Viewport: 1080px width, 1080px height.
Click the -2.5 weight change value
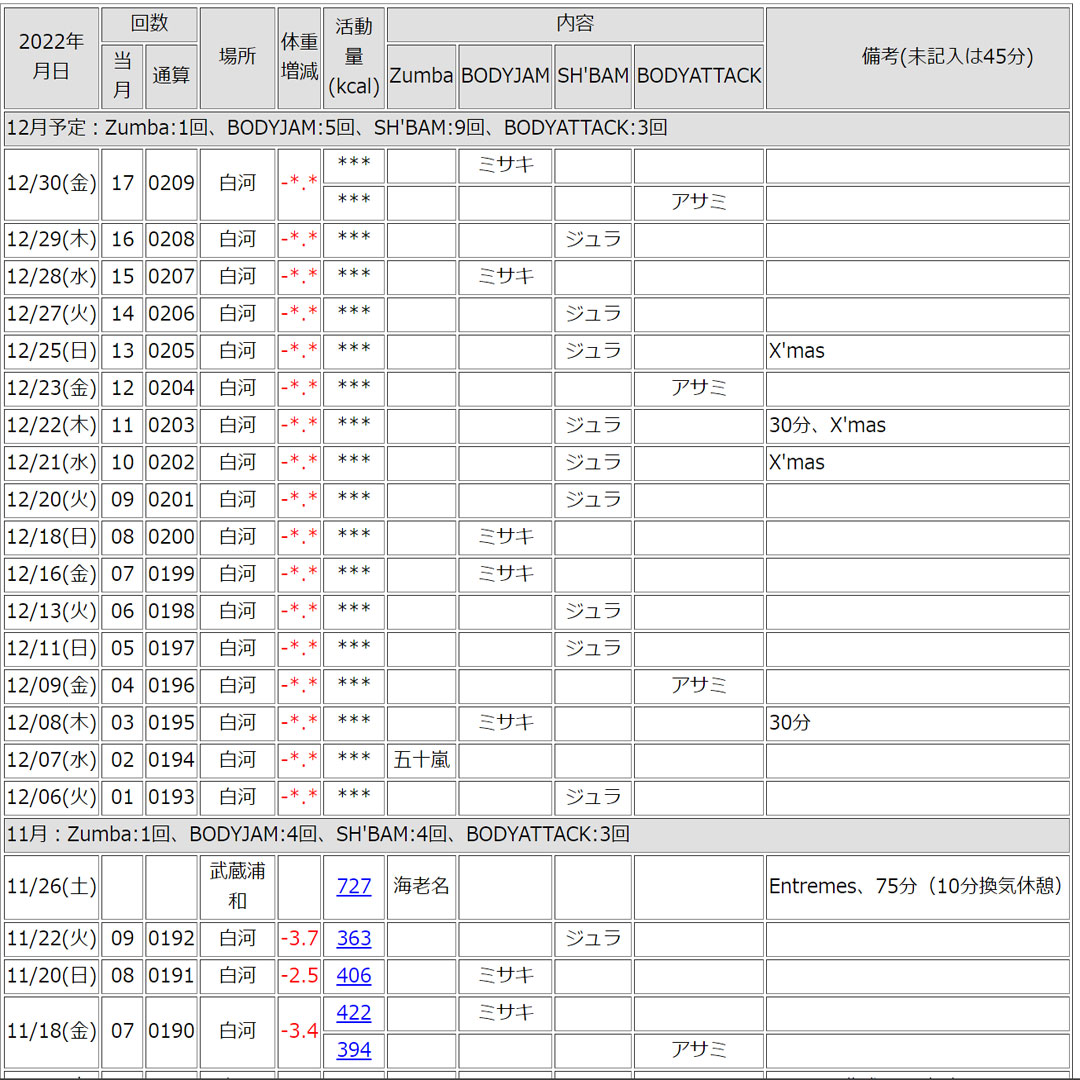point(299,976)
